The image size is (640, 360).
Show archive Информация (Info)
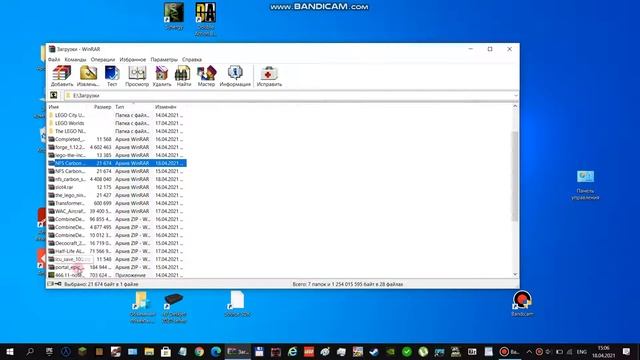click(x=235, y=76)
